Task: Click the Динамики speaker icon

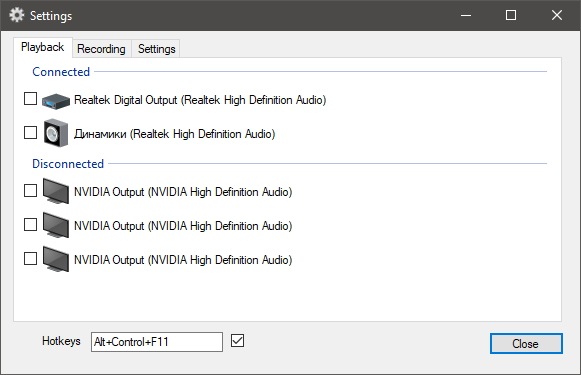Action: pos(56,133)
